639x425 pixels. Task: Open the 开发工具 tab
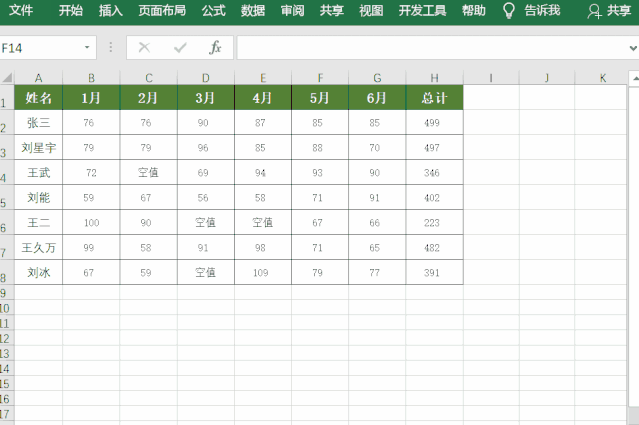click(x=423, y=10)
